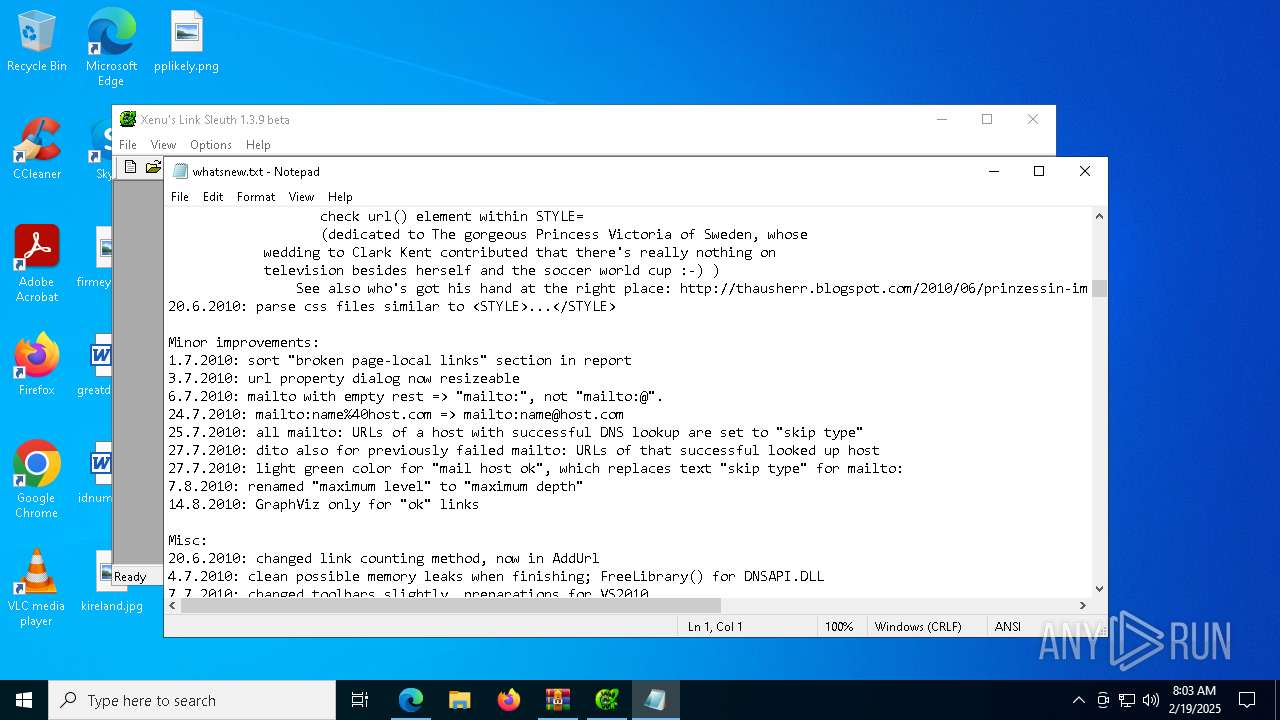Click text line 'Minor improvements:'
This screenshot has height=720, width=1280.
(244, 342)
